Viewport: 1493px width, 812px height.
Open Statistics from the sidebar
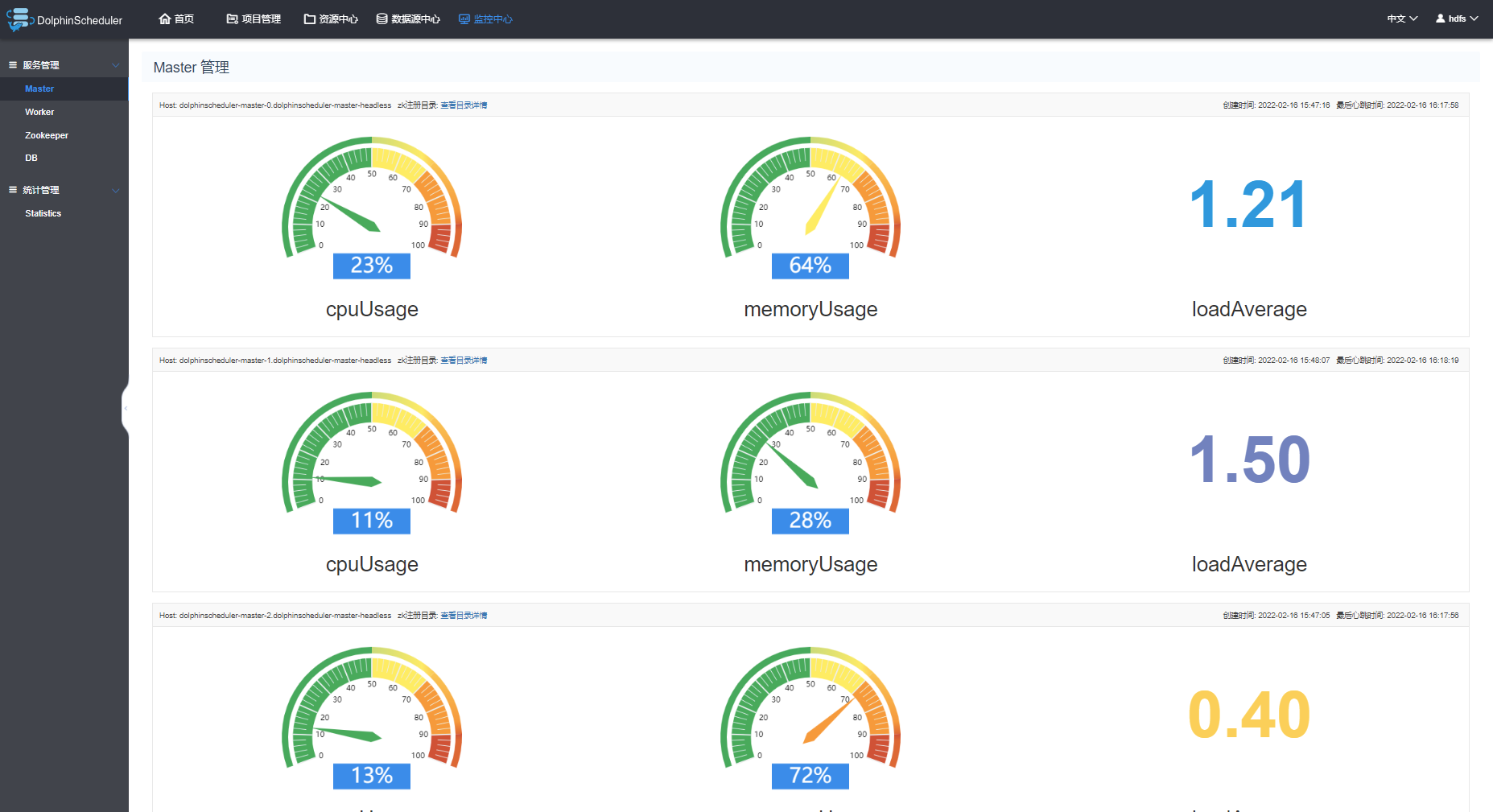coord(43,213)
